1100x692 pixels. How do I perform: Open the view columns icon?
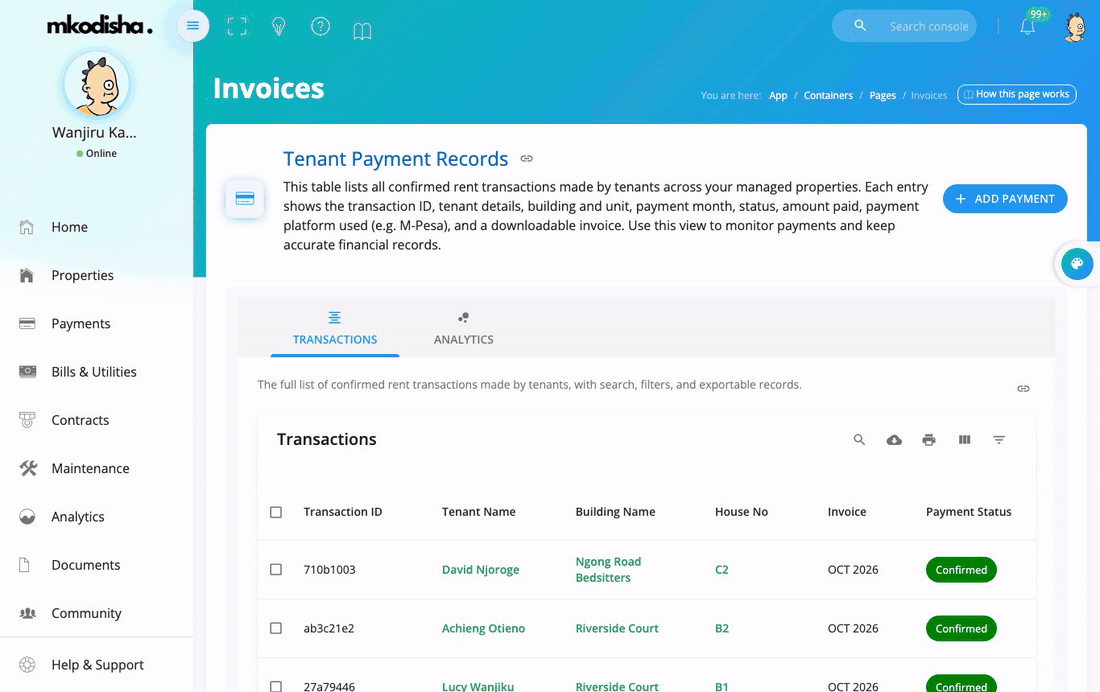click(x=964, y=440)
